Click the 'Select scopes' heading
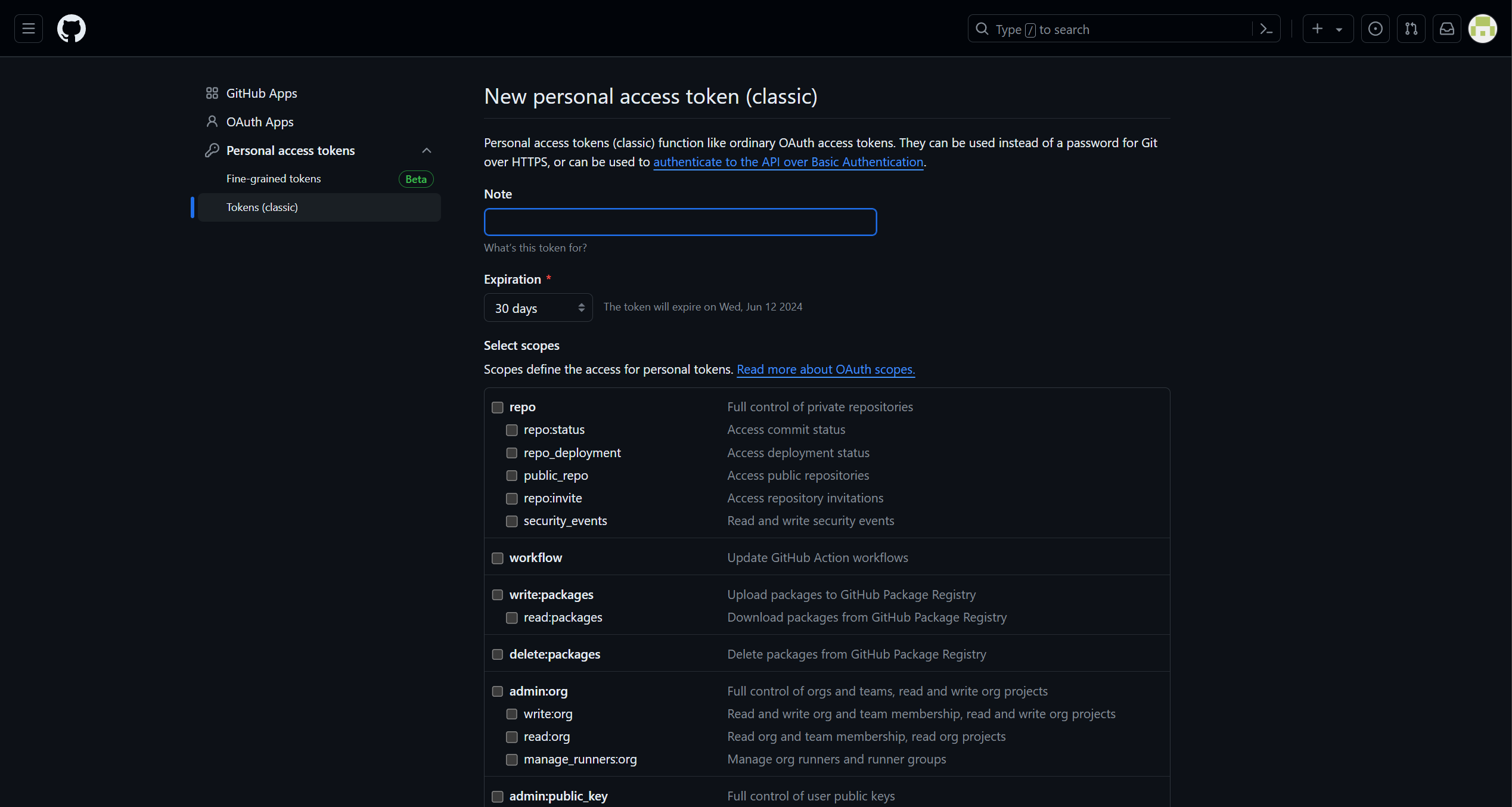This screenshot has width=1512, height=807. click(x=521, y=346)
